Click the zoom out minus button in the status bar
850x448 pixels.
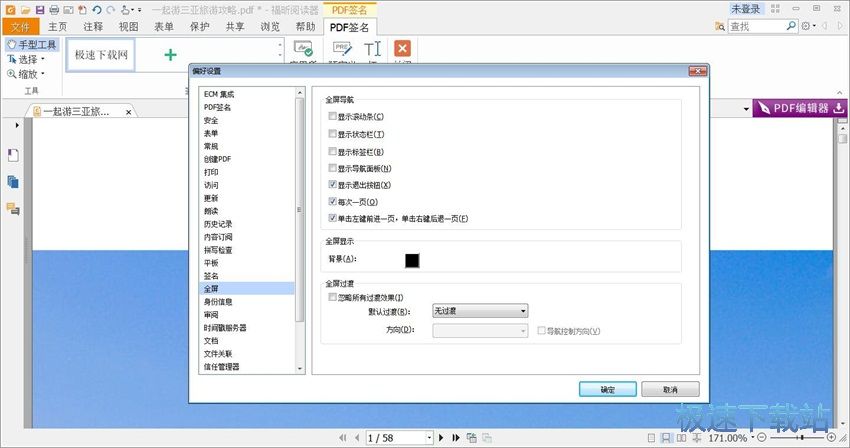[762, 437]
